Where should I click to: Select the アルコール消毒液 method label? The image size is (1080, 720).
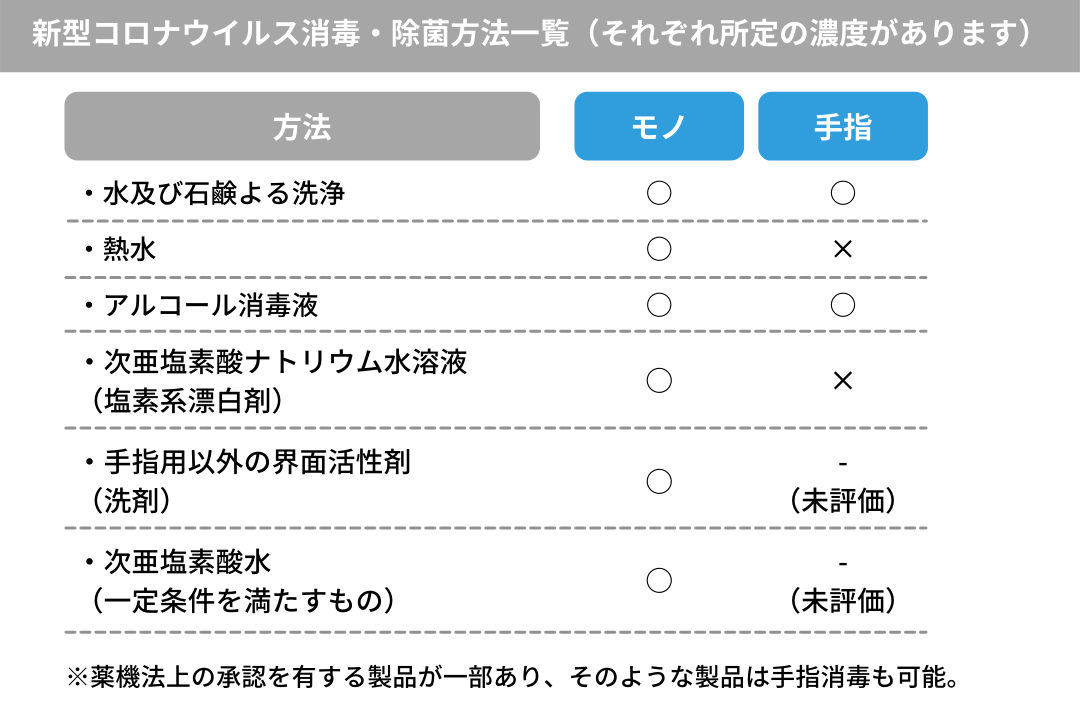point(210,304)
